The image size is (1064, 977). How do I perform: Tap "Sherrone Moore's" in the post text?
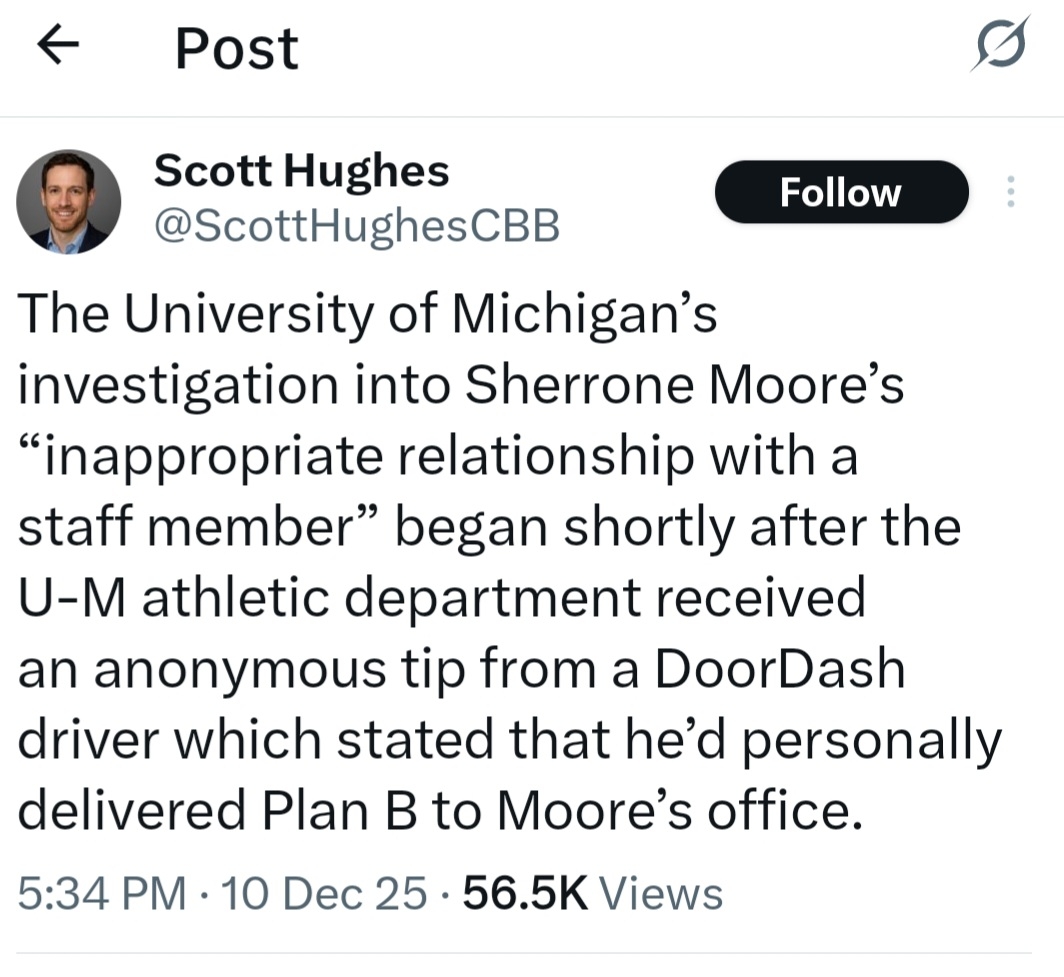click(x=685, y=386)
